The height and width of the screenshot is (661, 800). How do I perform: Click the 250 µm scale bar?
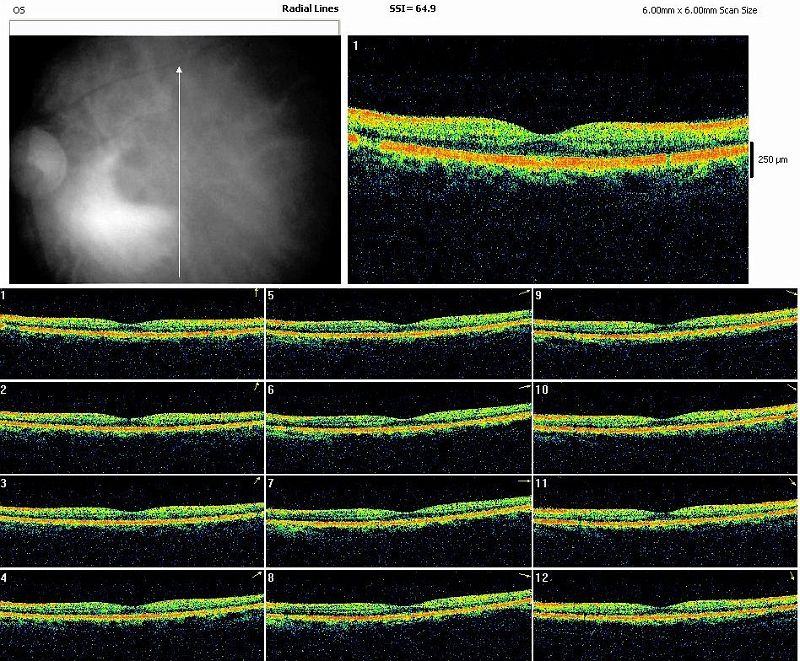[752, 159]
